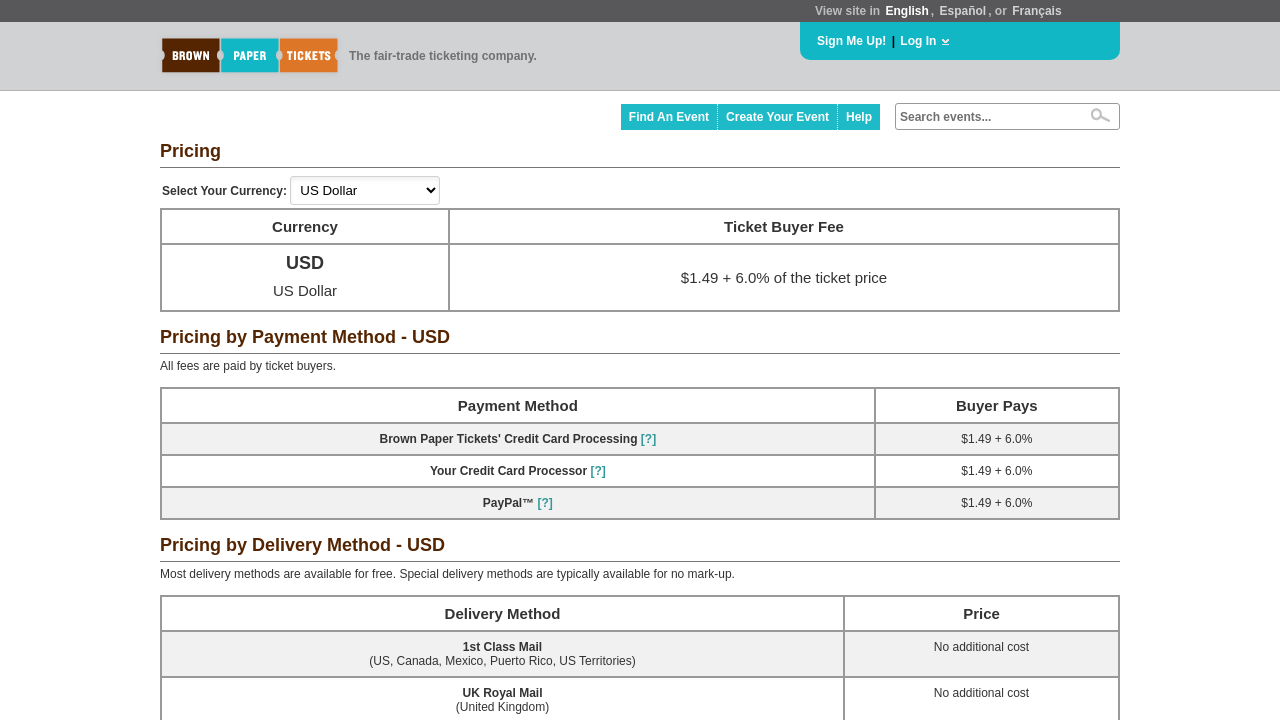Focus the Search events input field
The height and width of the screenshot is (720, 1280).
990,117
